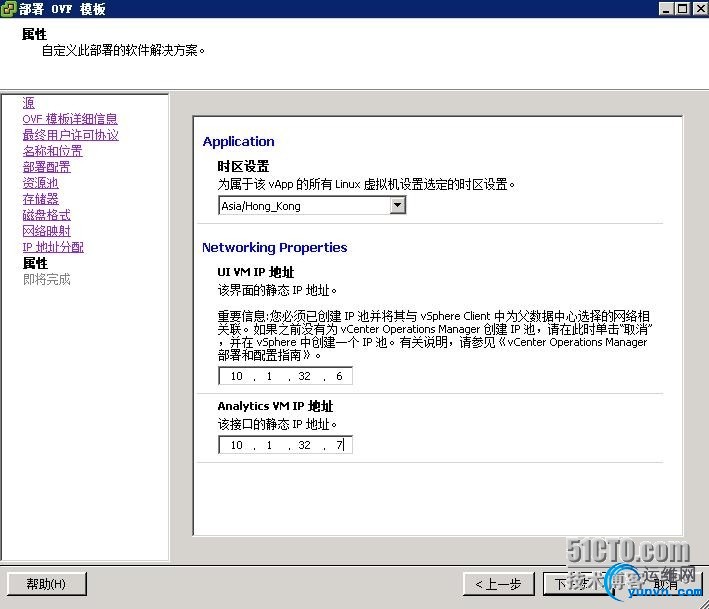Click the 帮助(H) help button
Image resolution: width=709 pixels, height=609 pixels.
[47, 584]
